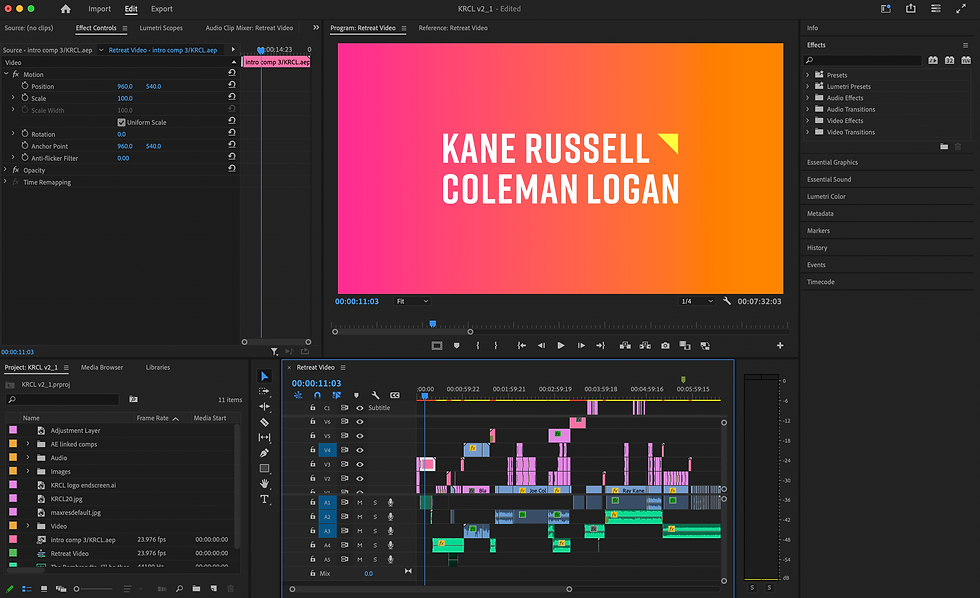Screen dimensions: 980x598
Task: Uncheck the Uniform Scale checkbox
Action: click(x=122, y=122)
